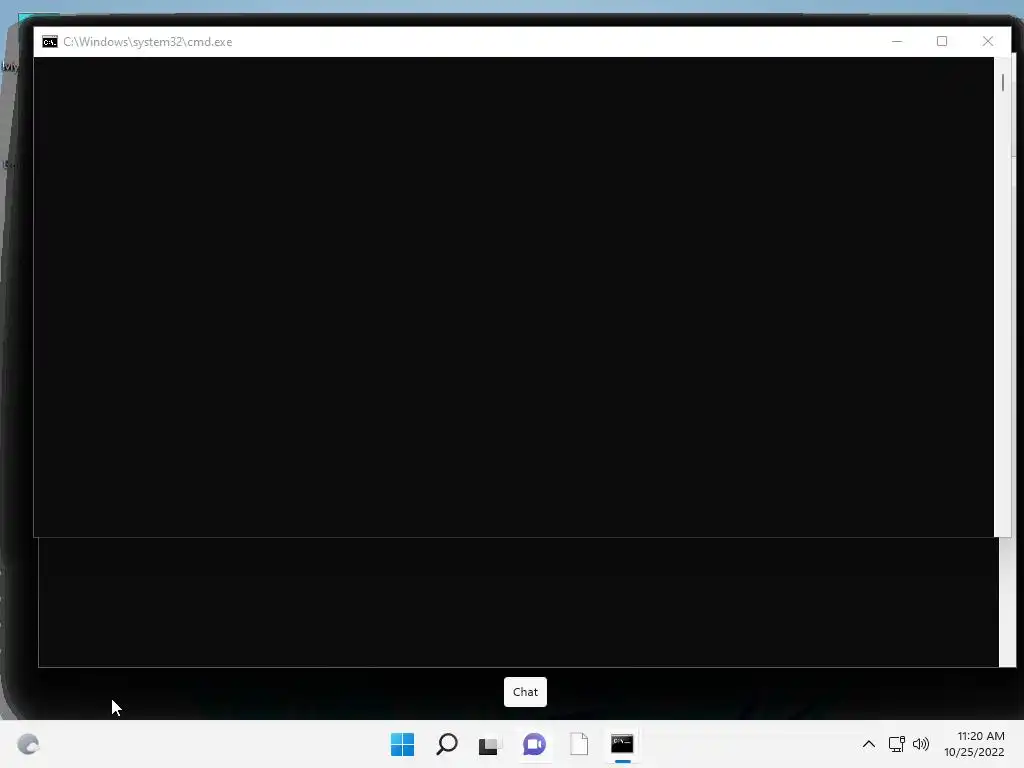Screen dimensions: 1024x768
Task: Open Task View on the taskbar
Action: click(490, 745)
